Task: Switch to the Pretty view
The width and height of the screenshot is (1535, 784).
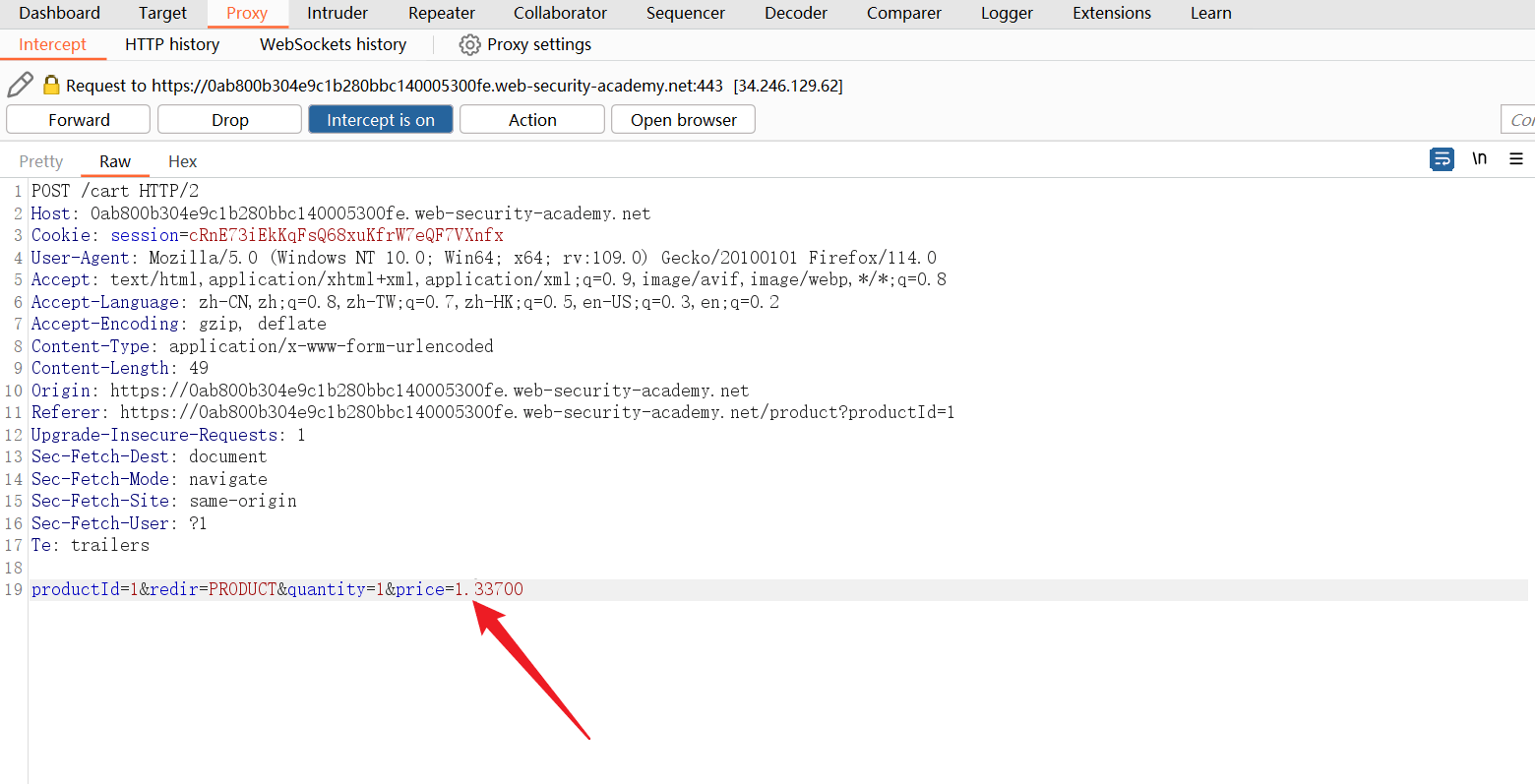Action: pos(41,161)
